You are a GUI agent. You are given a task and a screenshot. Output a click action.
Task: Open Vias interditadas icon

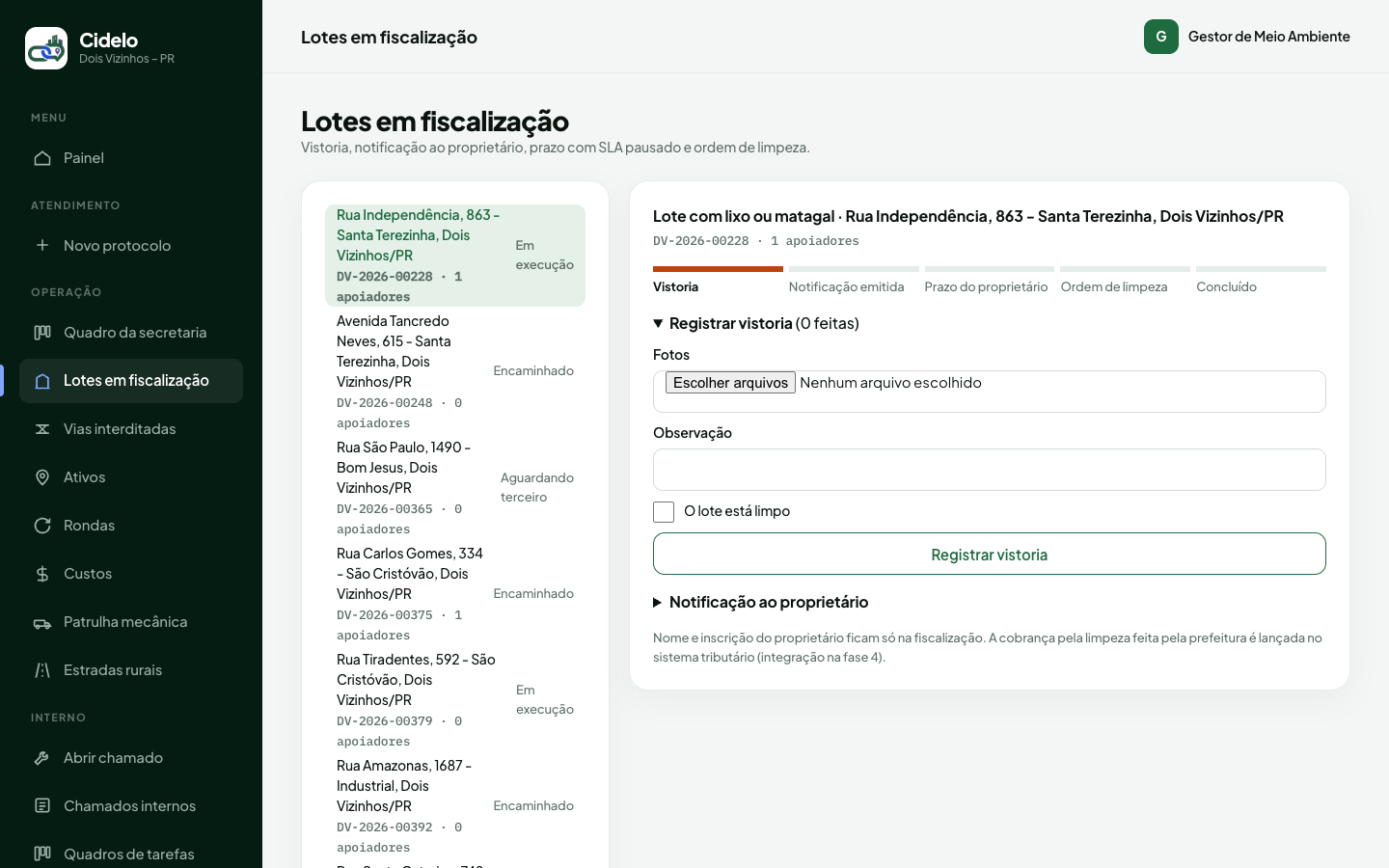42,429
